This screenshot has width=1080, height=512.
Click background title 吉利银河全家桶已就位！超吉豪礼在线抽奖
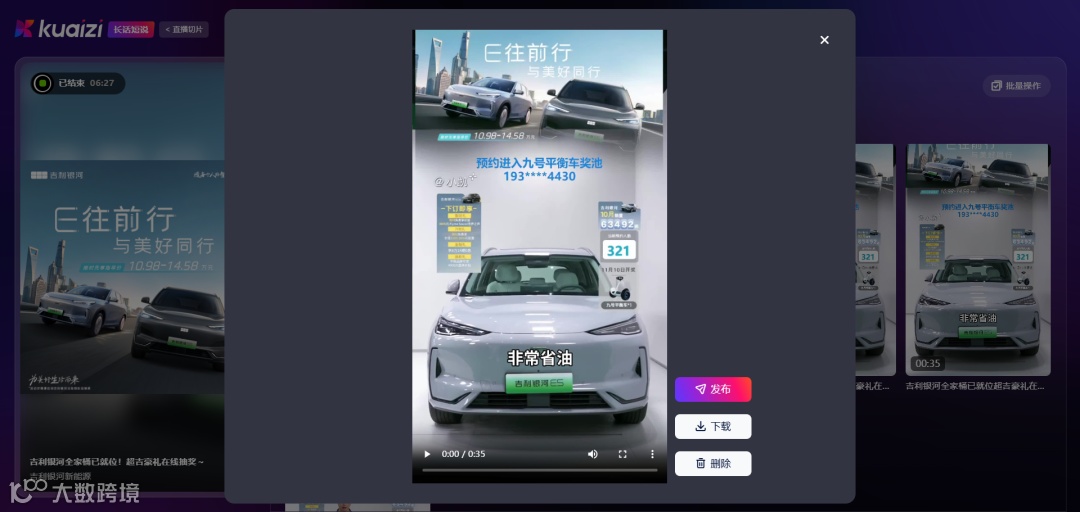[117, 462]
